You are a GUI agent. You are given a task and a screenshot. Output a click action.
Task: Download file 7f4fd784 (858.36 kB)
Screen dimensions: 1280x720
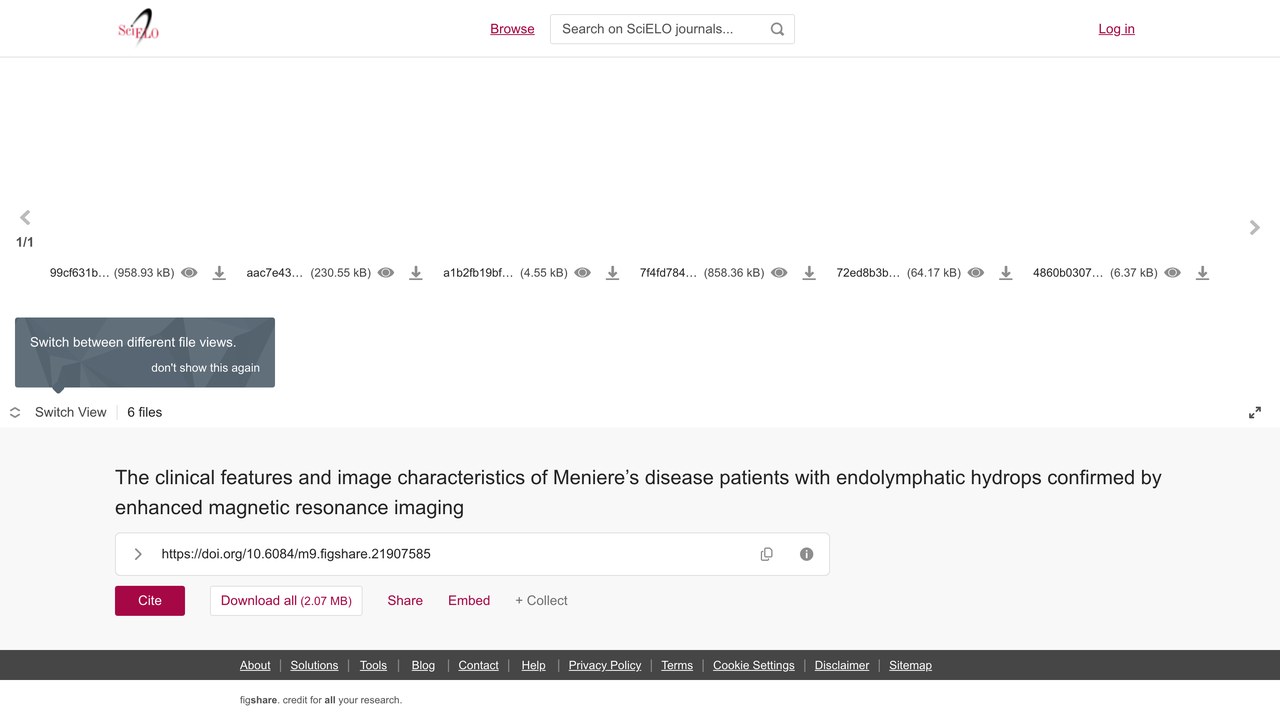[x=809, y=273]
